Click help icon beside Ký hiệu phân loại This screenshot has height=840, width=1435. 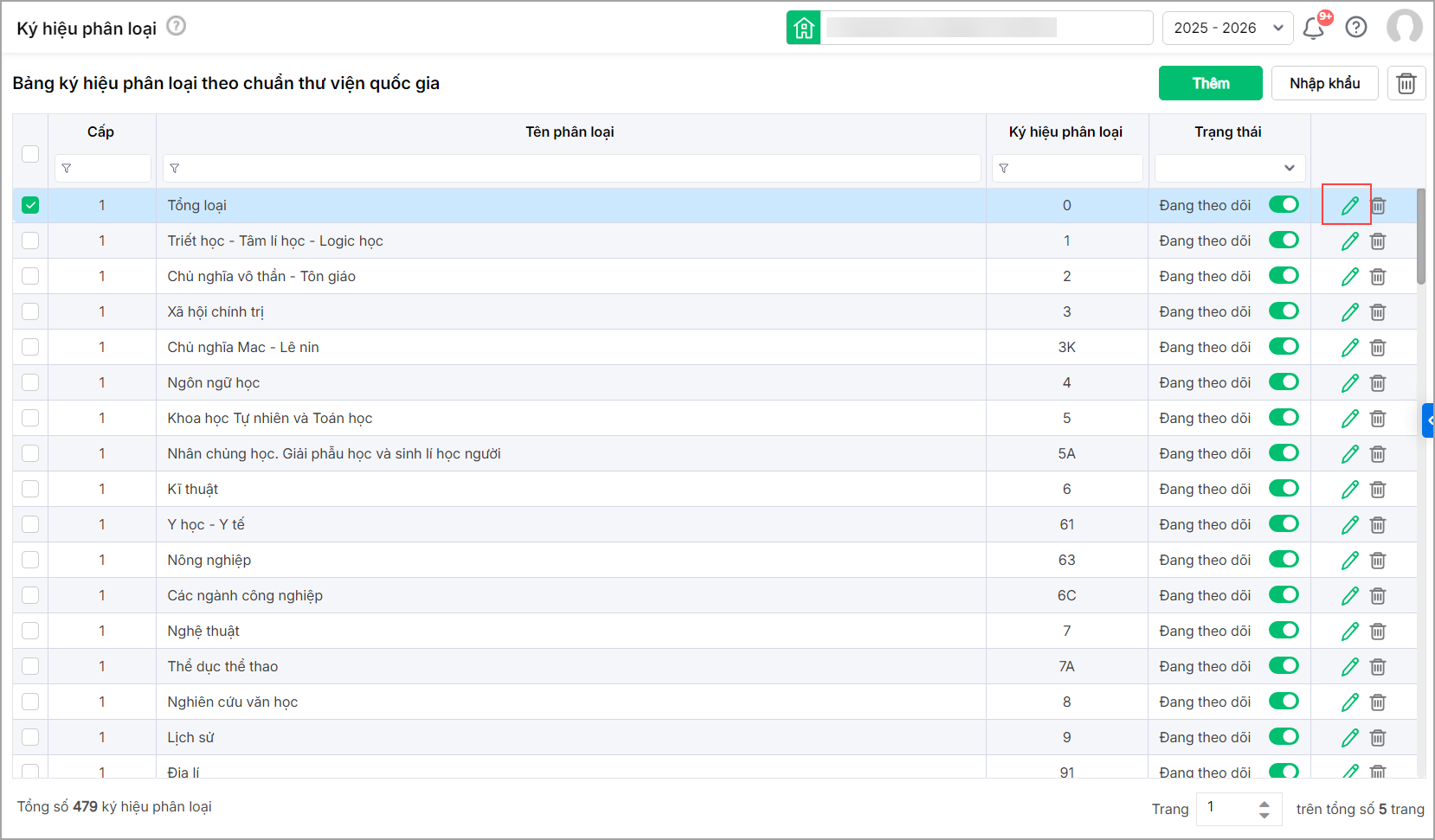176,26
